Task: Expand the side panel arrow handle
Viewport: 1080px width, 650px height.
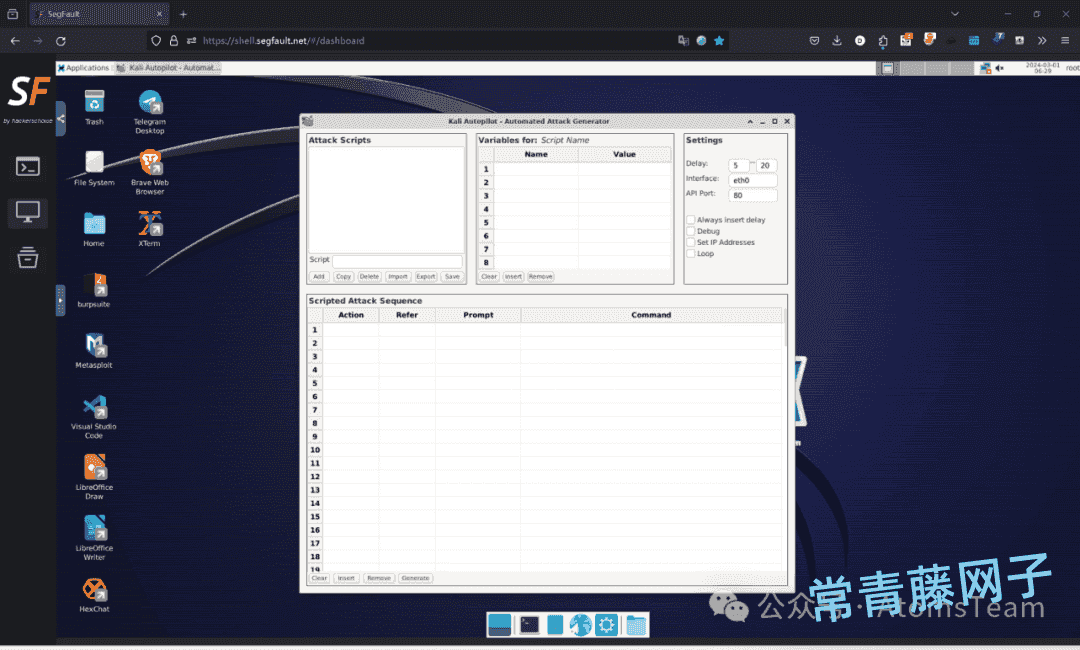Action: (61, 301)
